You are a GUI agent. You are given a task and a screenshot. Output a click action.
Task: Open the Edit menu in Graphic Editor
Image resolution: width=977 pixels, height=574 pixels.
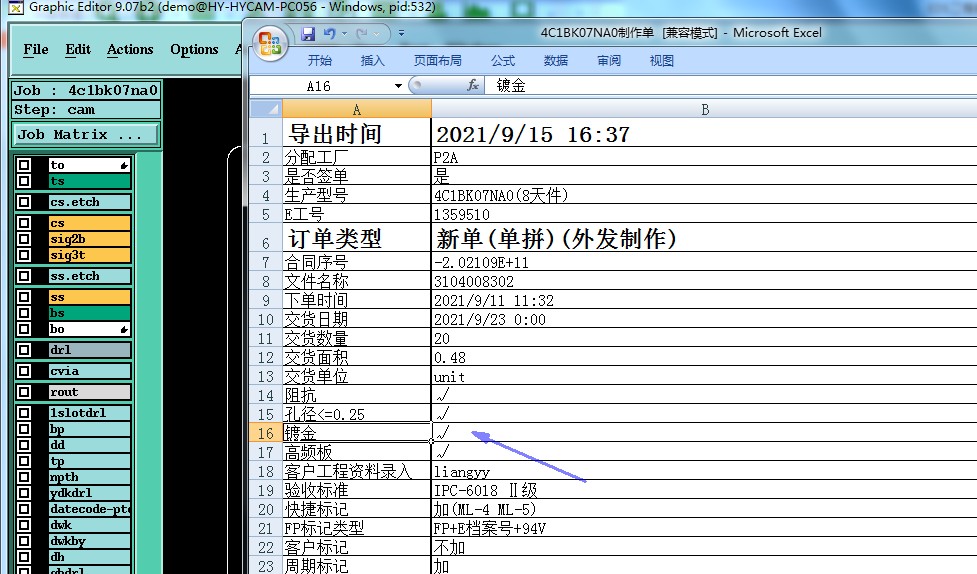coord(78,50)
